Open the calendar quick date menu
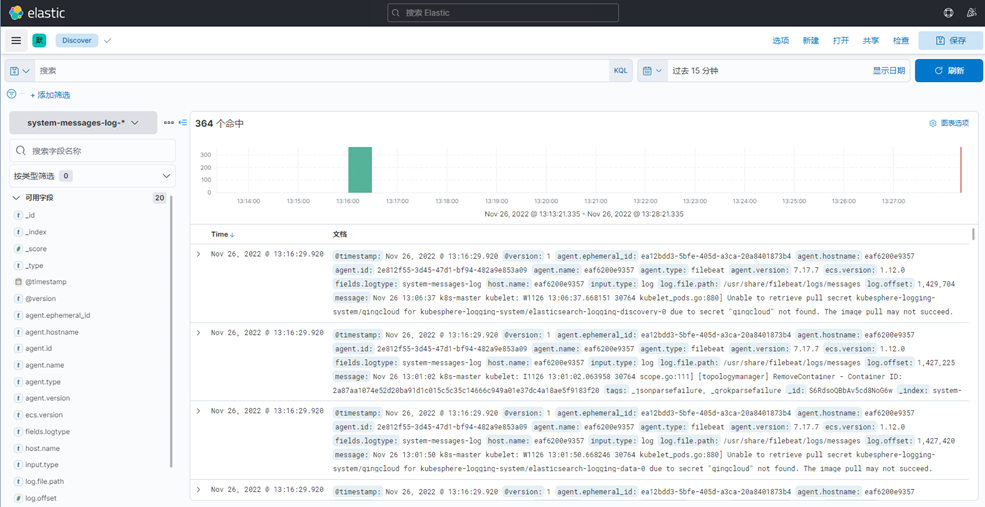985x507 pixels. tap(653, 71)
